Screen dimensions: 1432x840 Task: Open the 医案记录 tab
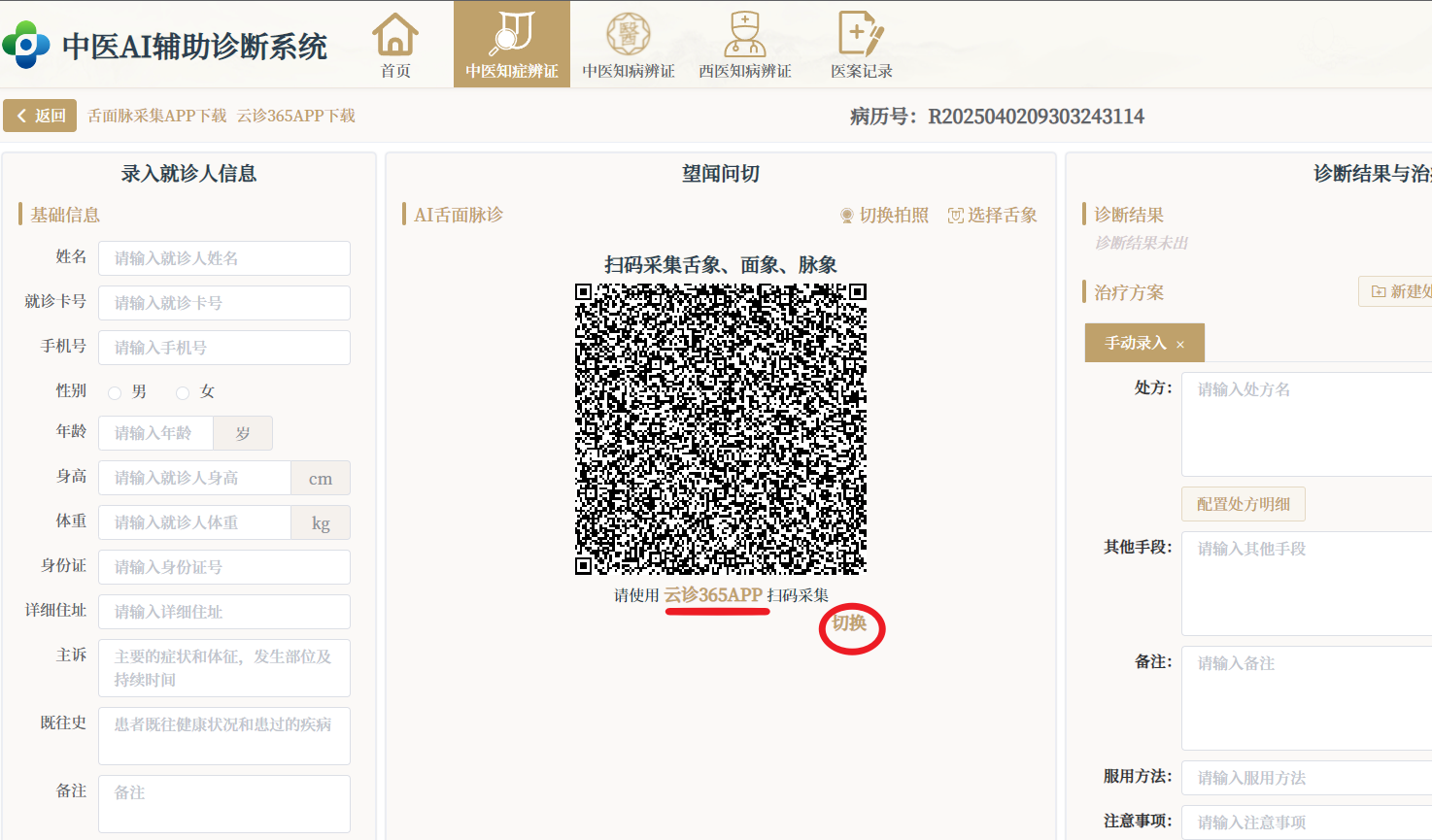[862, 45]
